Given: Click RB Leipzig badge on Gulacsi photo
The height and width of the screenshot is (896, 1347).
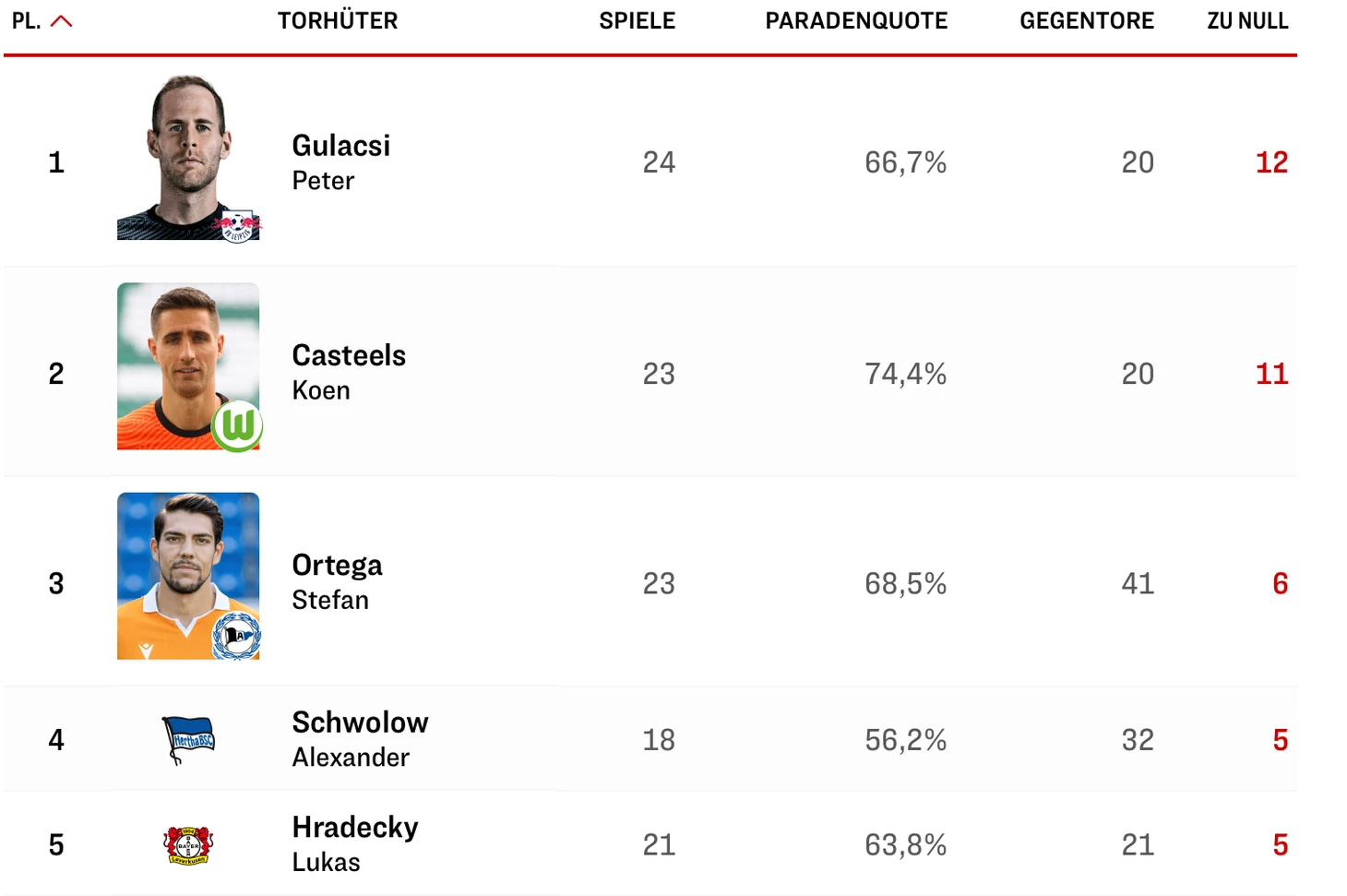Looking at the screenshot, I should (238, 225).
